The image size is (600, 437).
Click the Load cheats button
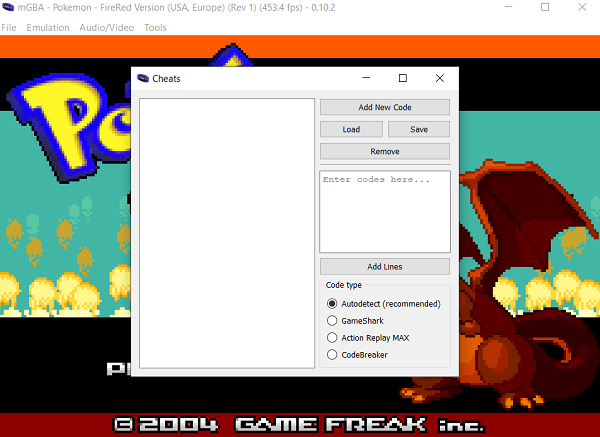[351, 129]
